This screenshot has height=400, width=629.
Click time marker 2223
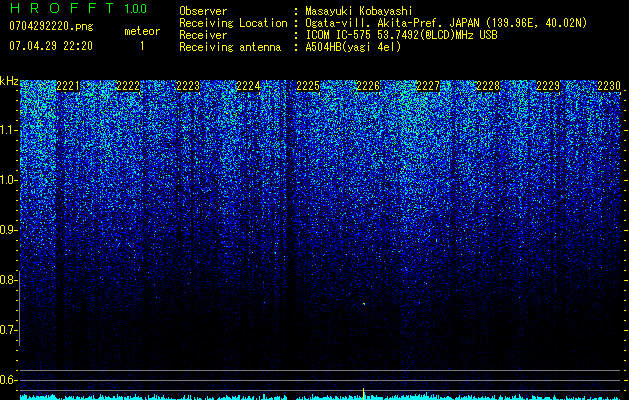click(188, 86)
